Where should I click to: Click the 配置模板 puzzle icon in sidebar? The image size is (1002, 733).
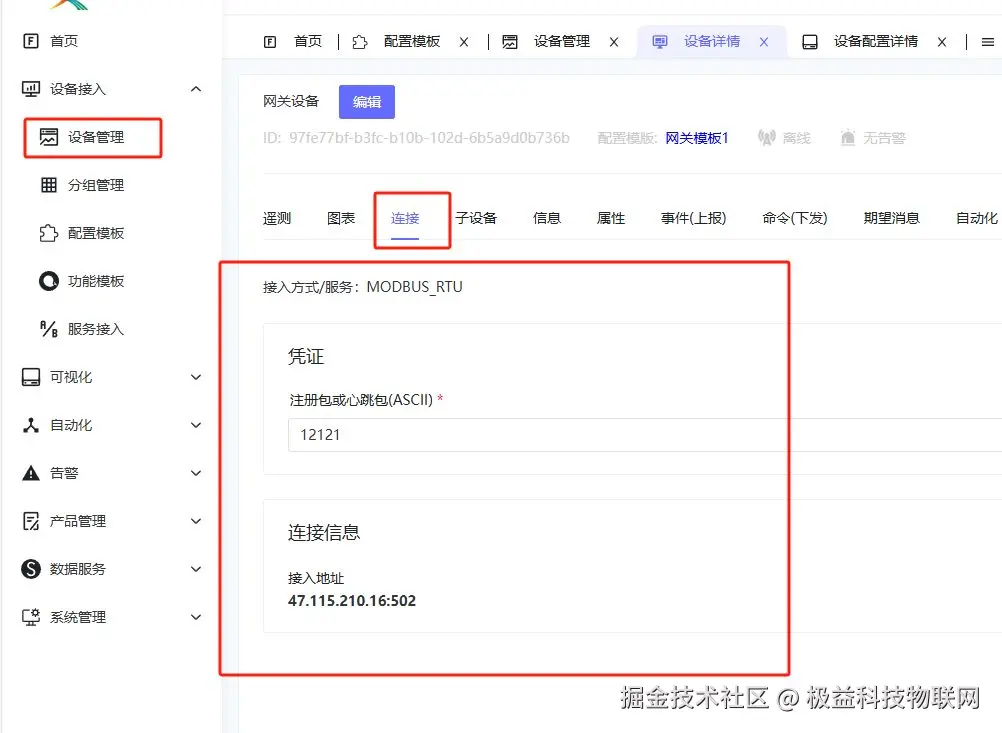tap(49, 233)
